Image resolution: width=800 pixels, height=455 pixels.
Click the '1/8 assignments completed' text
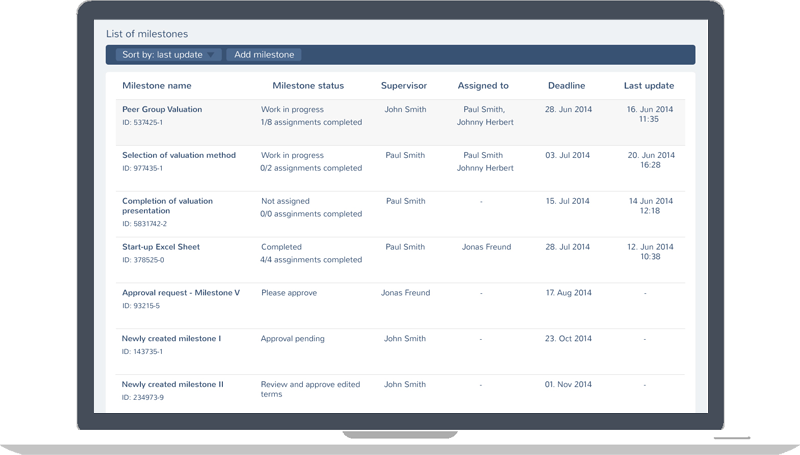coord(311,122)
